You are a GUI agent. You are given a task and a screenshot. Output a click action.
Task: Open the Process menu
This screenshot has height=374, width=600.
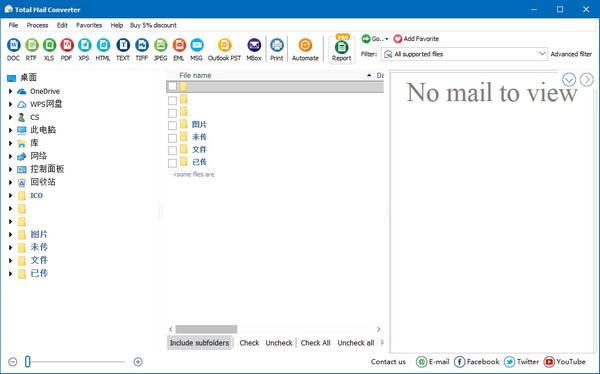pyautogui.click(x=38, y=25)
